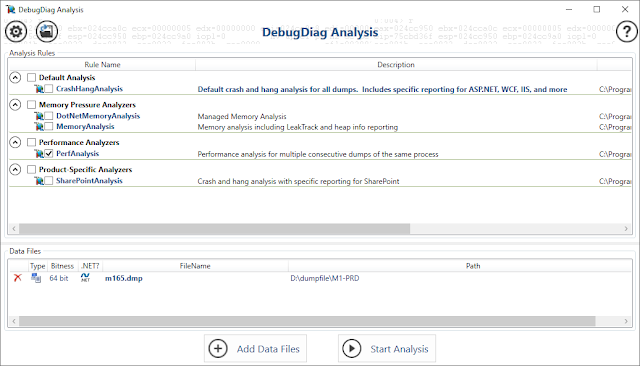
Task: Open the CrashHangAnalysis rule link
Action: tap(89, 89)
